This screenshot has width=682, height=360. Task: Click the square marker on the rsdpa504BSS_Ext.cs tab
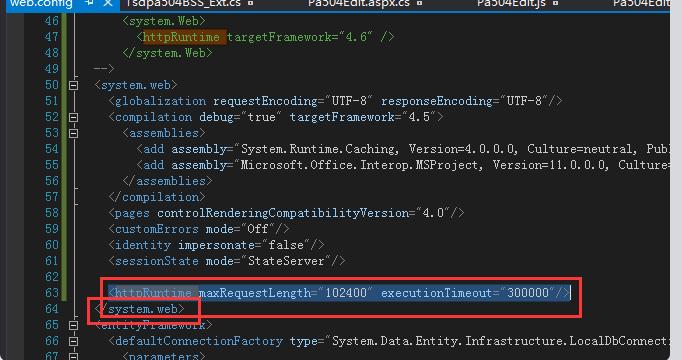[251, 3]
